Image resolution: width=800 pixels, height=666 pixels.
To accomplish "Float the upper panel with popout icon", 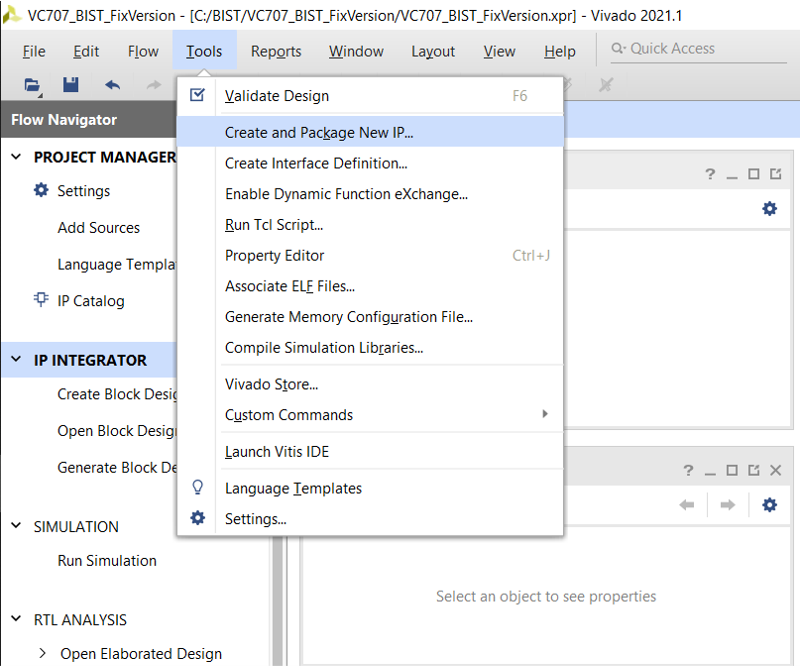I will click(x=776, y=174).
